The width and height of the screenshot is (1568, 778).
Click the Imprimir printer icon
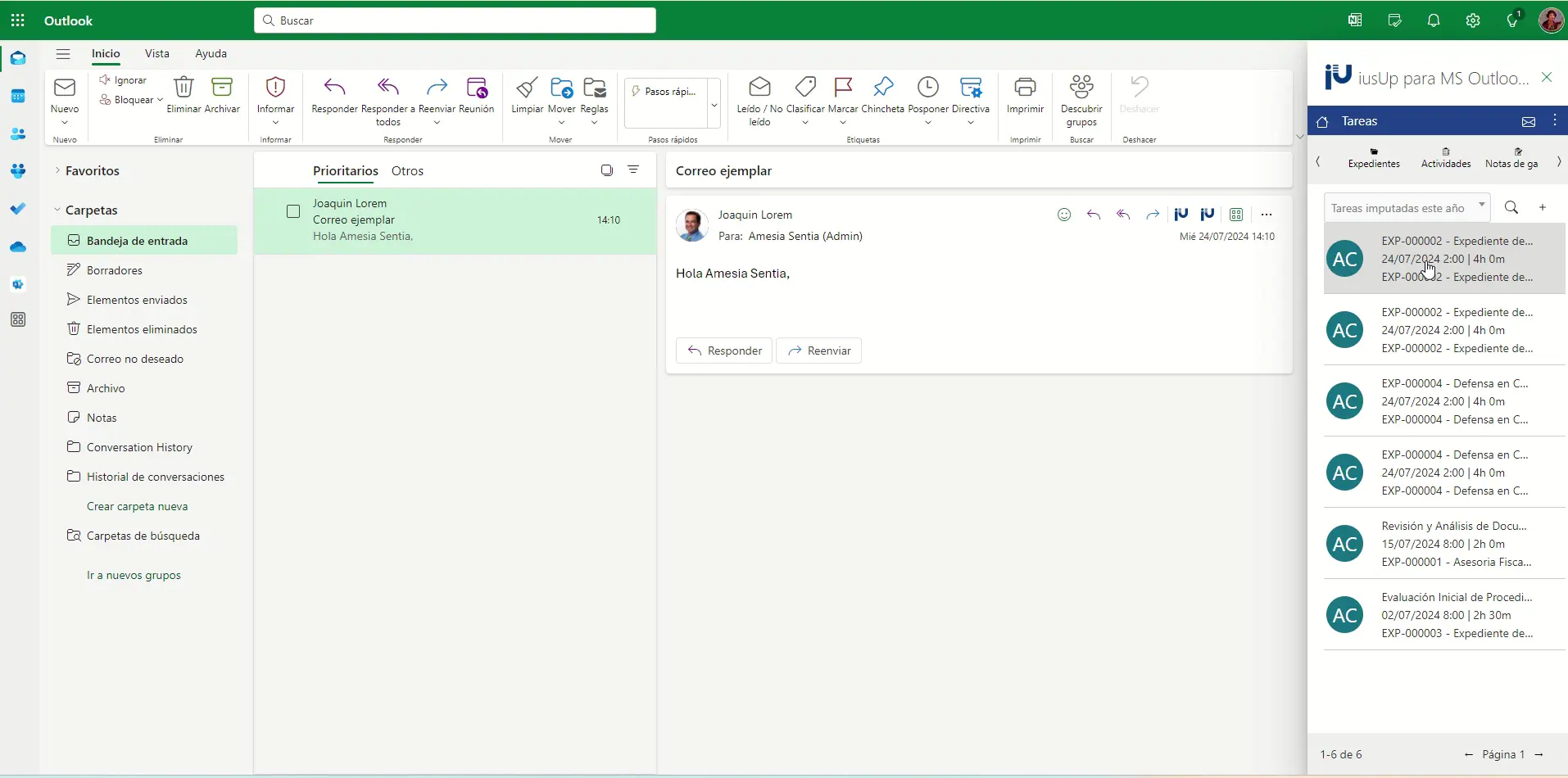pyautogui.click(x=1025, y=87)
